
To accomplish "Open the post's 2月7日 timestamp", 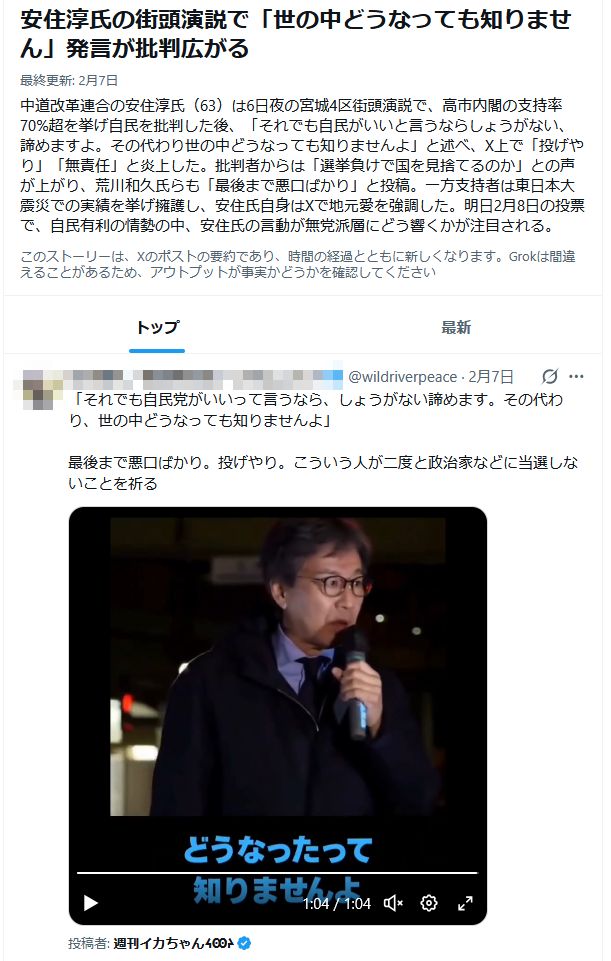I will coord(490,376).
